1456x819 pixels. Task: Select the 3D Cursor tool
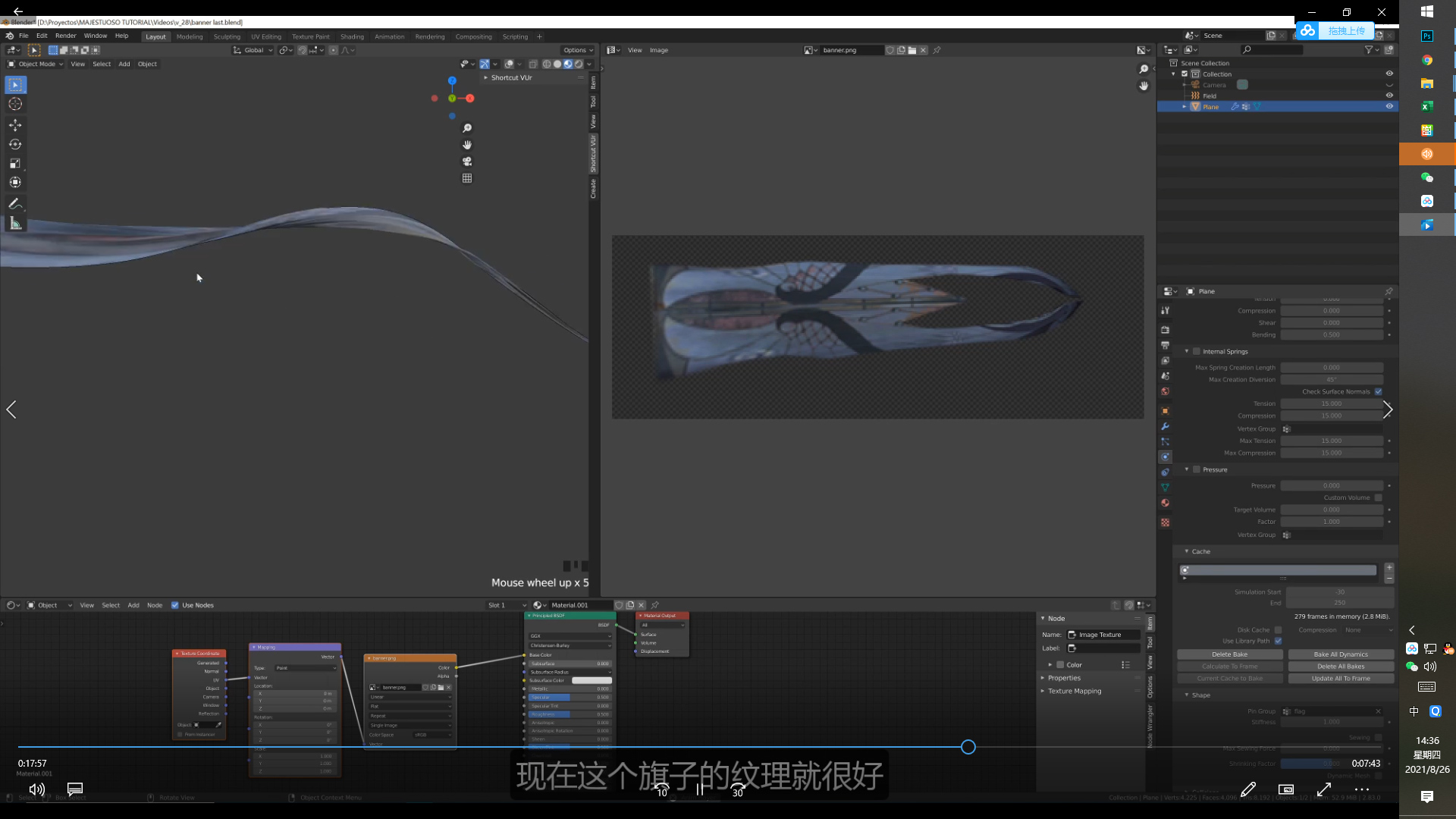[x=15, y=104]
